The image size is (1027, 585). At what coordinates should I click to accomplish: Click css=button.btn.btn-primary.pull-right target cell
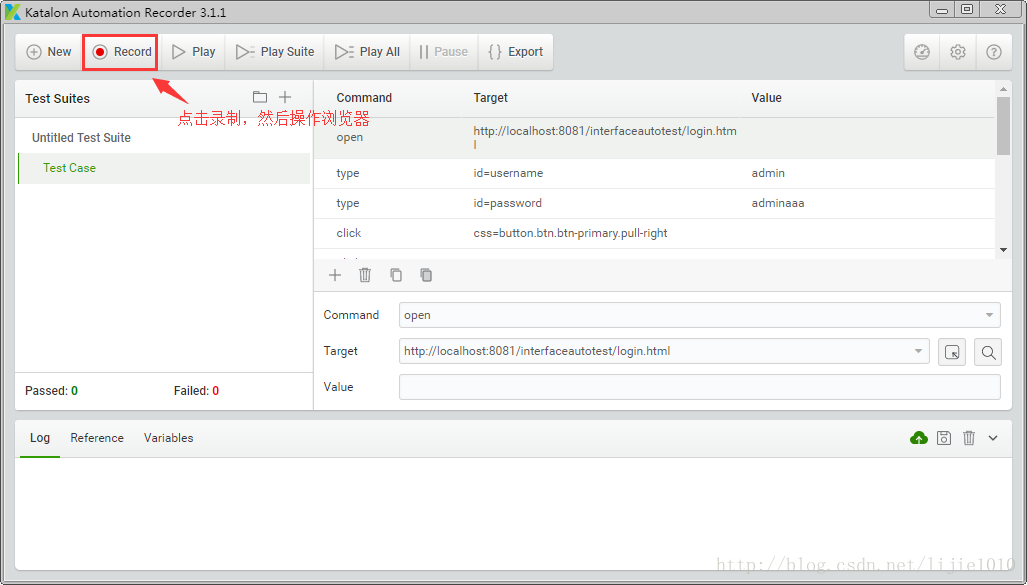[570, 233]
